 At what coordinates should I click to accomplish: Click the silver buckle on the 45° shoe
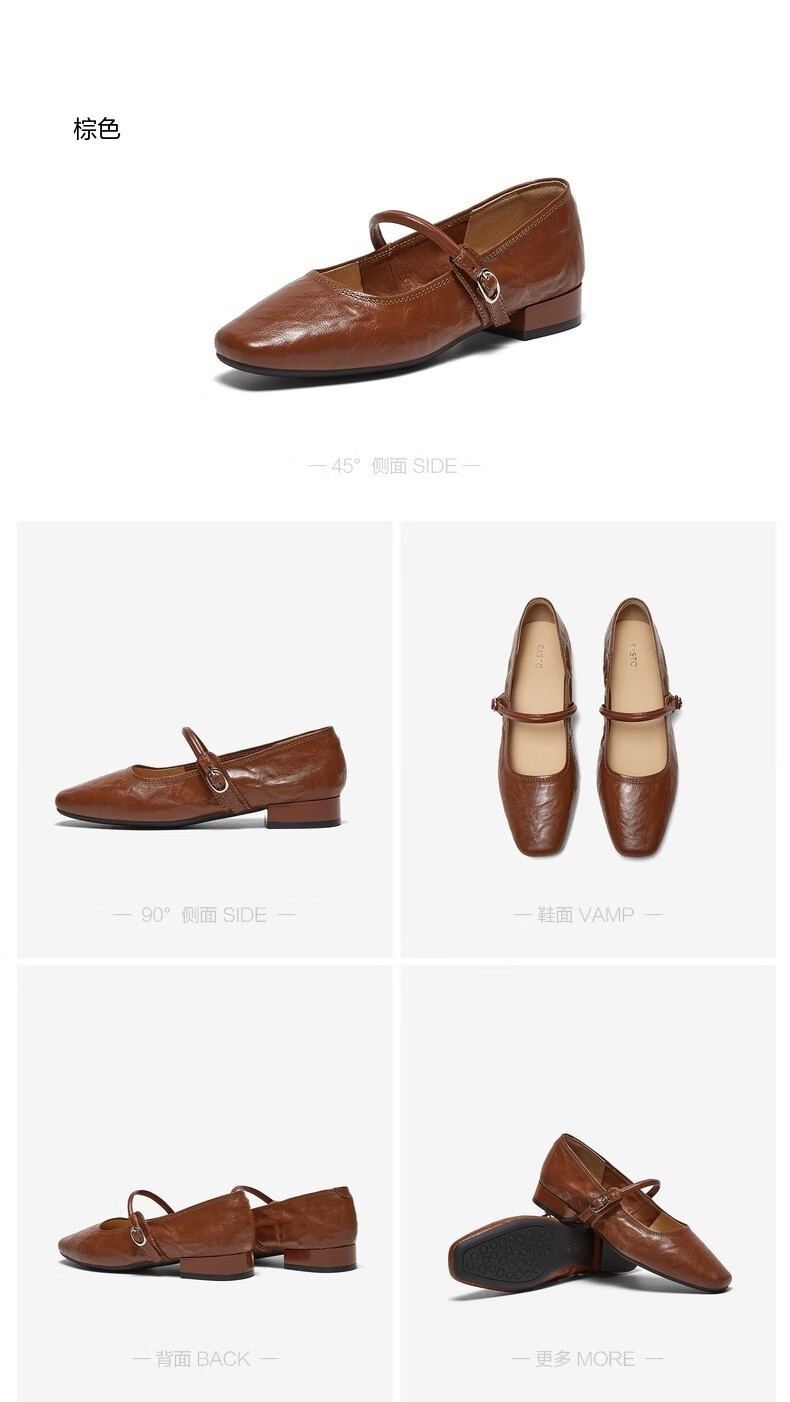[488, 286]
